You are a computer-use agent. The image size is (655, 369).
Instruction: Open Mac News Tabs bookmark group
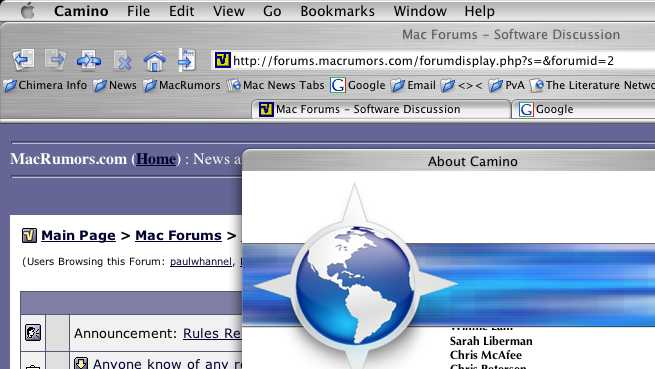coord(276,85)
